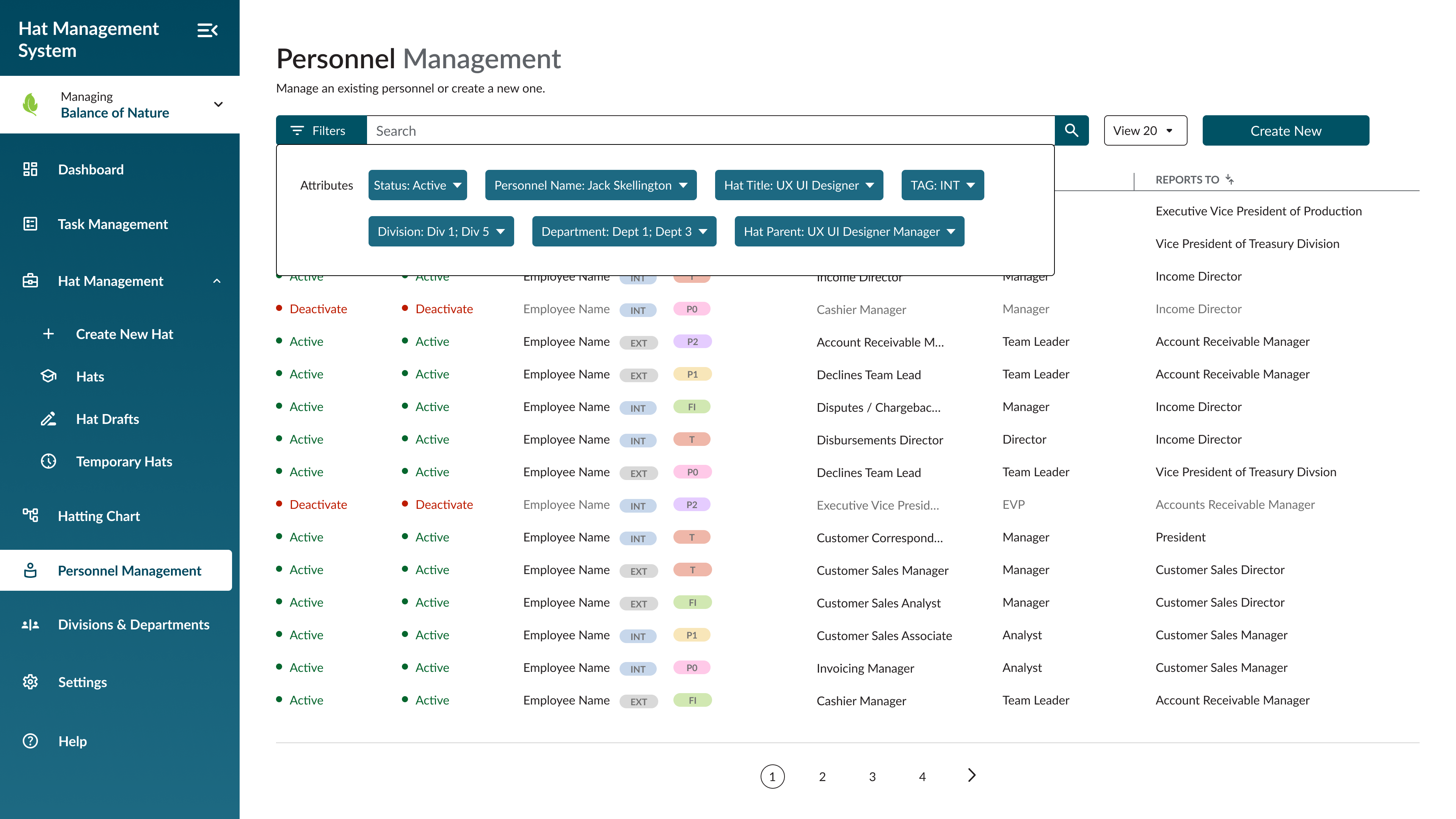Click the Help question mark icon

click(x=30, y=741)
